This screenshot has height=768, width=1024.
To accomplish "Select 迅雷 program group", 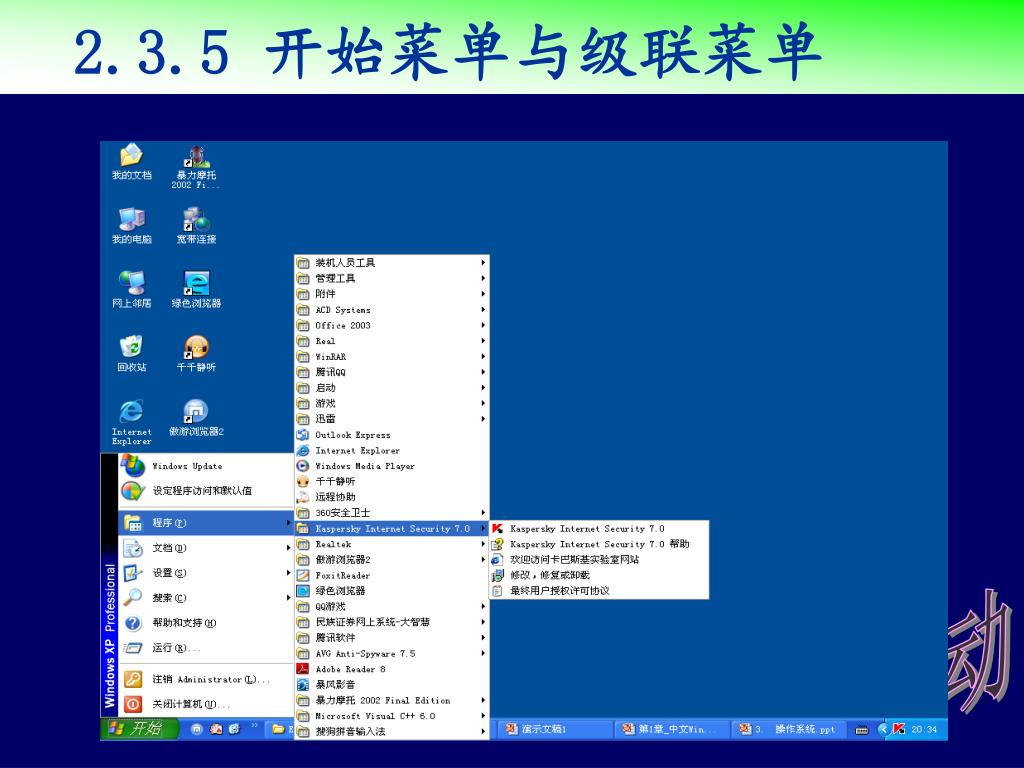I will point(392,419).
